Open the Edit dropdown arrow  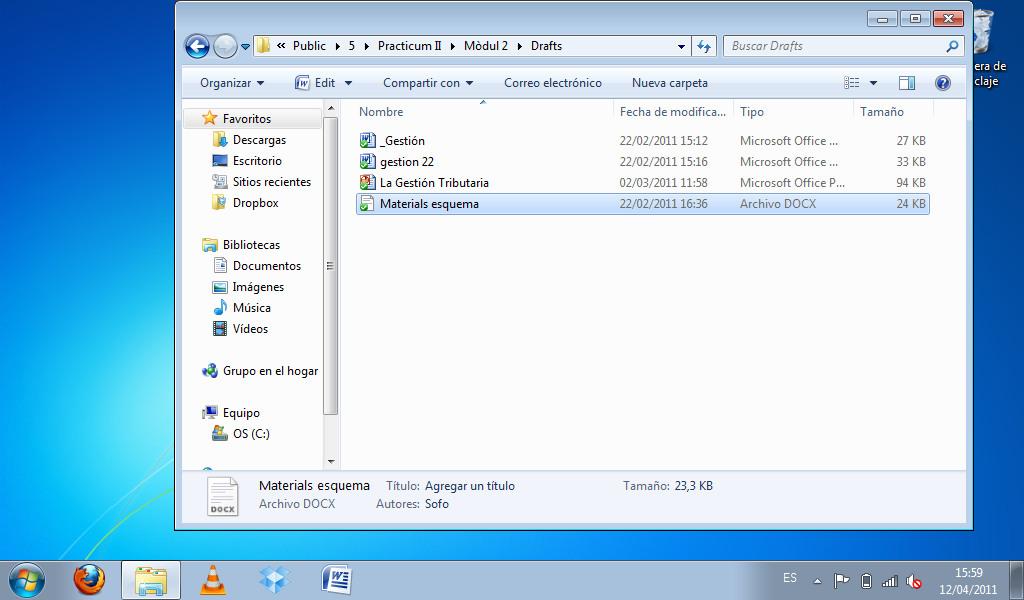[x=348, y=83]
